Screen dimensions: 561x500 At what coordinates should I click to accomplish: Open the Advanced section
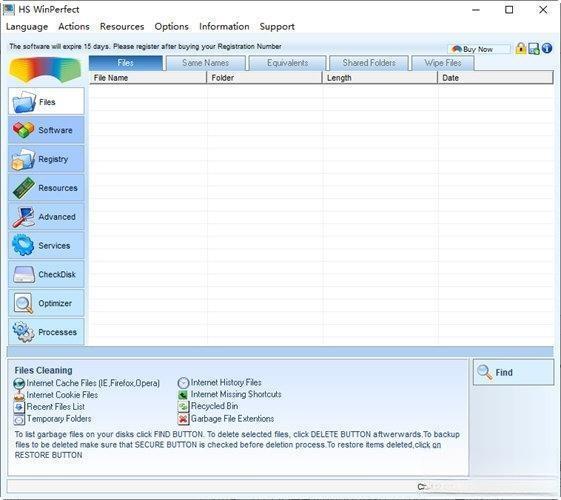[x=46, y=217]
